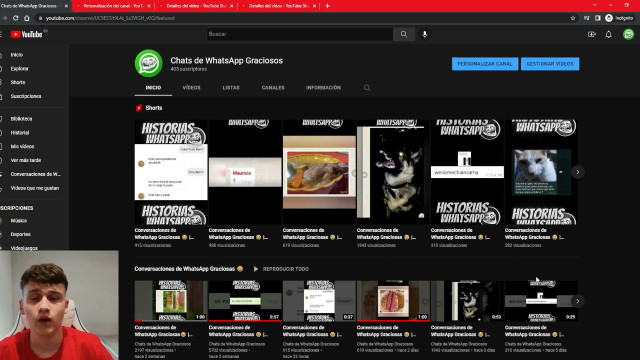This screenshot has height=360, width=640.
Task: Click the YouTube logo
Action: (x=27, y=34)
